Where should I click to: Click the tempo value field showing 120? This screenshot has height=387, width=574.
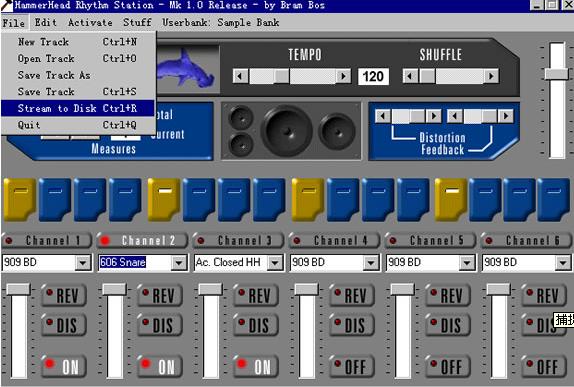373,77
